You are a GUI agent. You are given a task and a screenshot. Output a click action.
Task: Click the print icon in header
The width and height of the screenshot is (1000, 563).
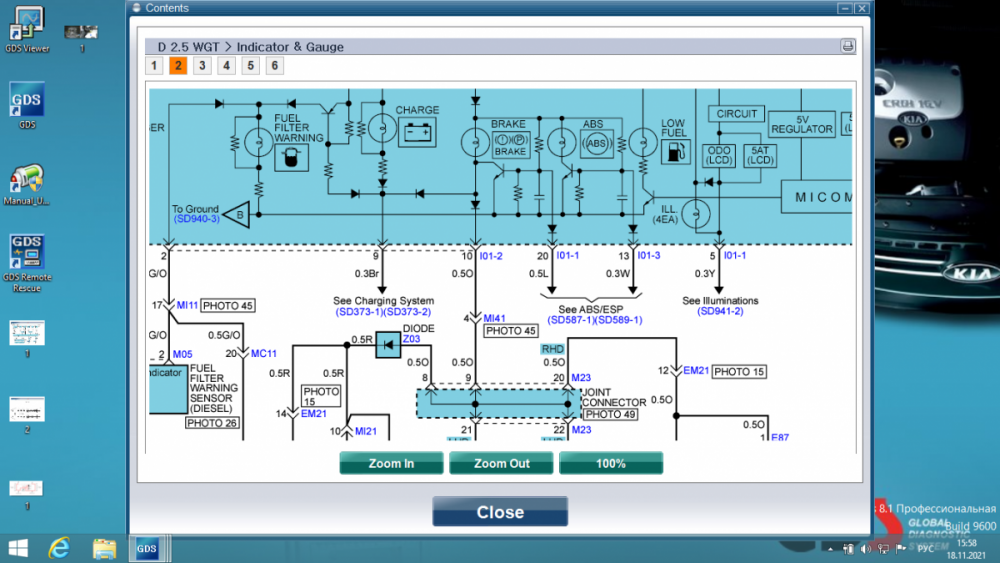pyautogui.click(x=847, y=46)
